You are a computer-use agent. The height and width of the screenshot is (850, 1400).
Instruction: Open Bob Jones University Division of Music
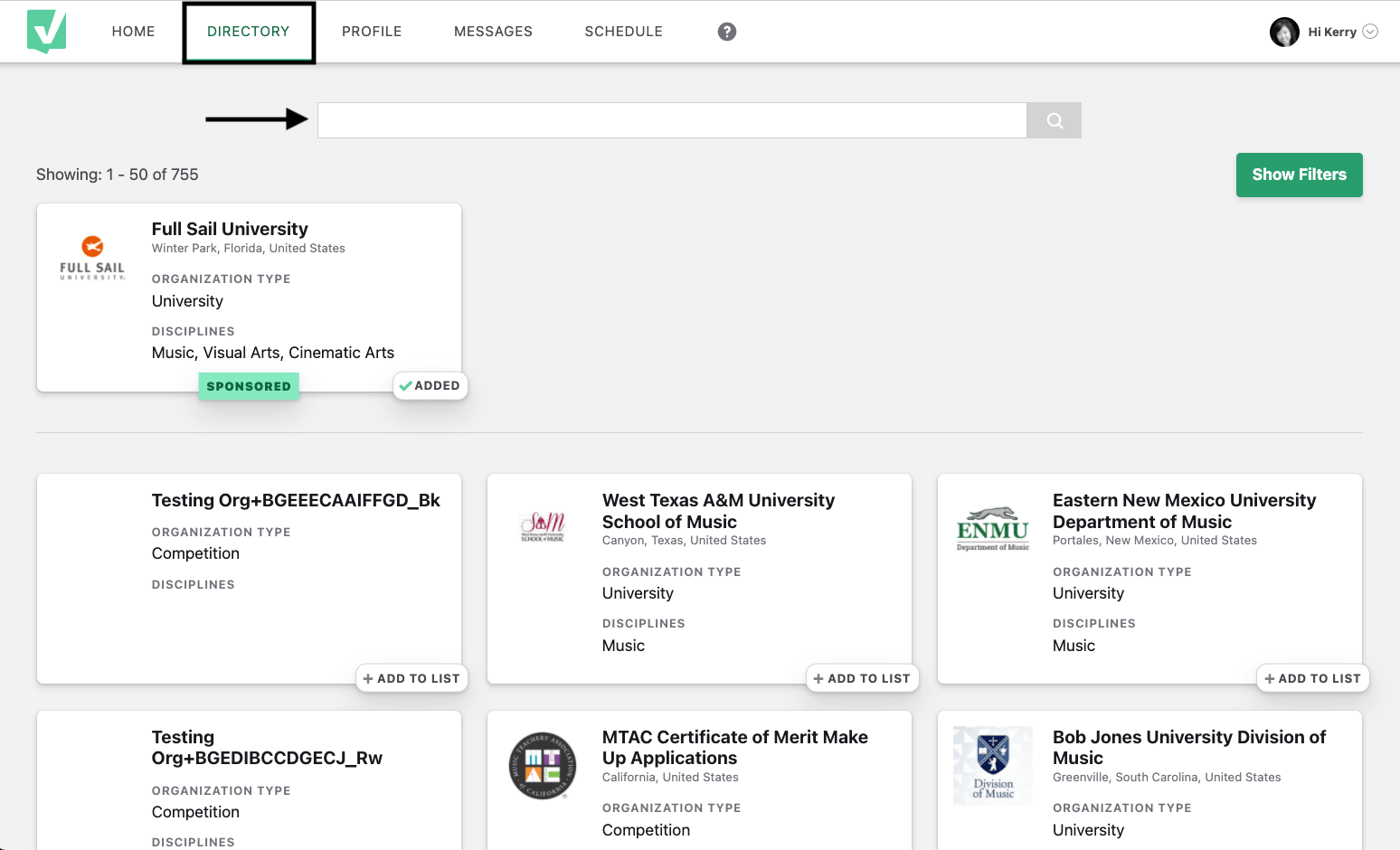(x=1189, y=748)
